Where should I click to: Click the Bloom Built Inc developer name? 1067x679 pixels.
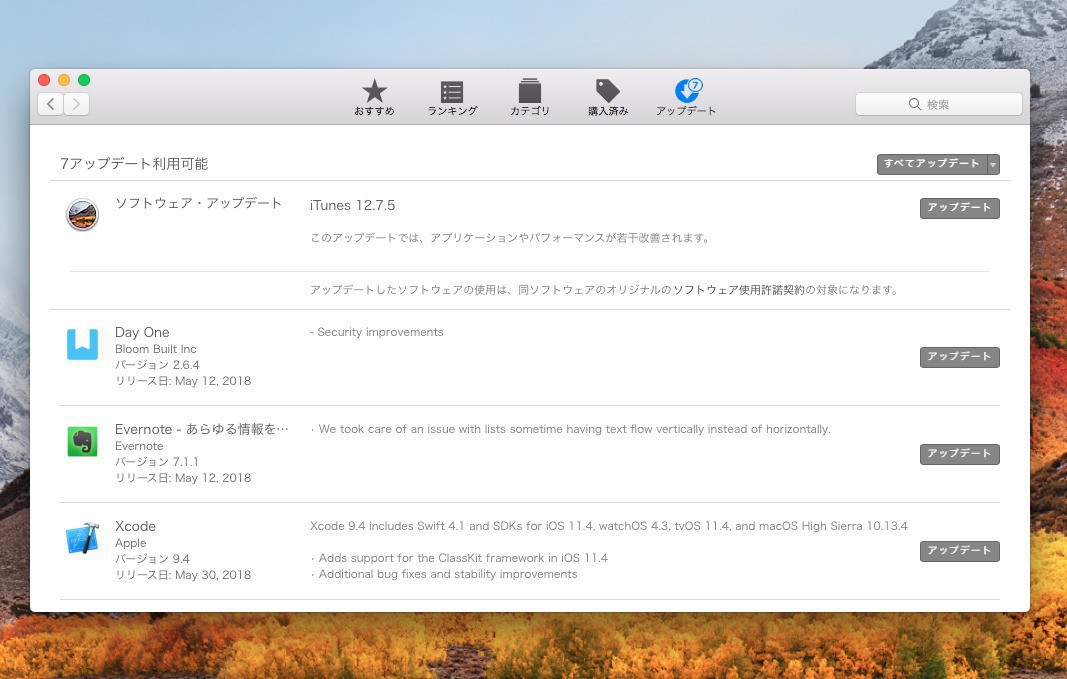point(156,349)
